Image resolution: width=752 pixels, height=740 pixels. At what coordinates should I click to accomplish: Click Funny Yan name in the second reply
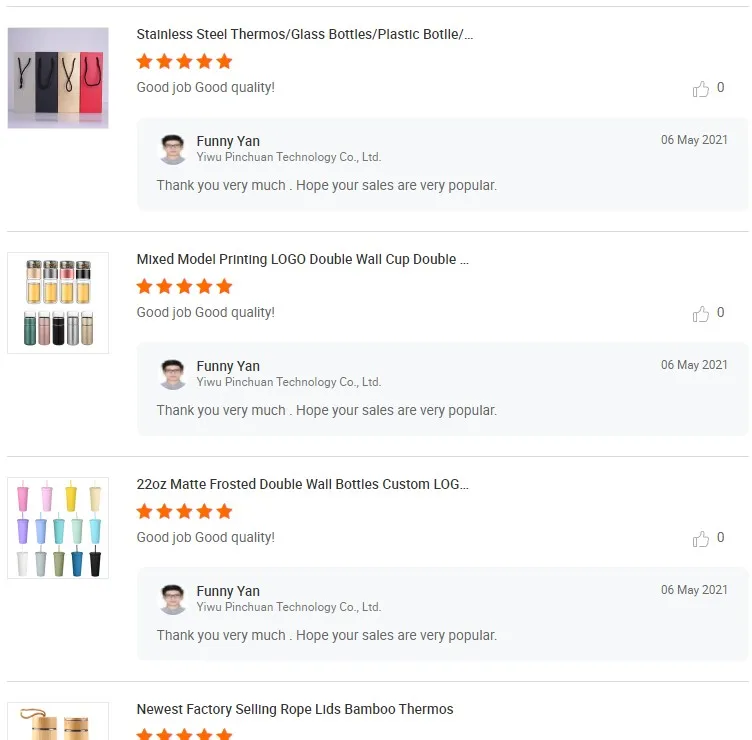pyautogui.click(x=228, y=366)
